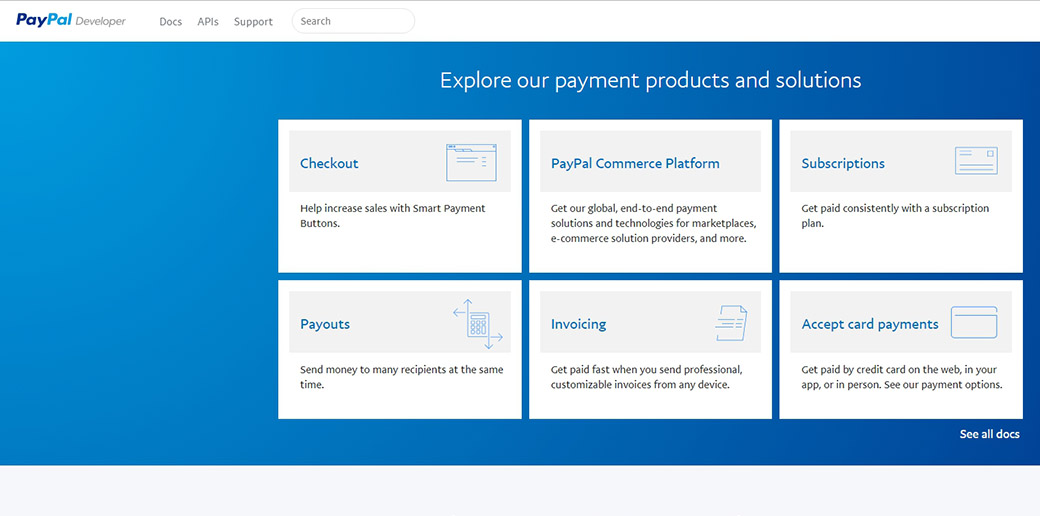1040x516 pixels.
Task: Select the Subscriptions card title
Action: coord(843,163)
